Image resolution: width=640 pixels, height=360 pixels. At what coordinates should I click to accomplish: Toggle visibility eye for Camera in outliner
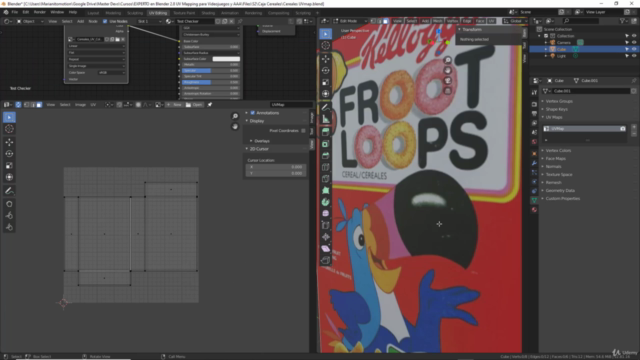point(634,42)
